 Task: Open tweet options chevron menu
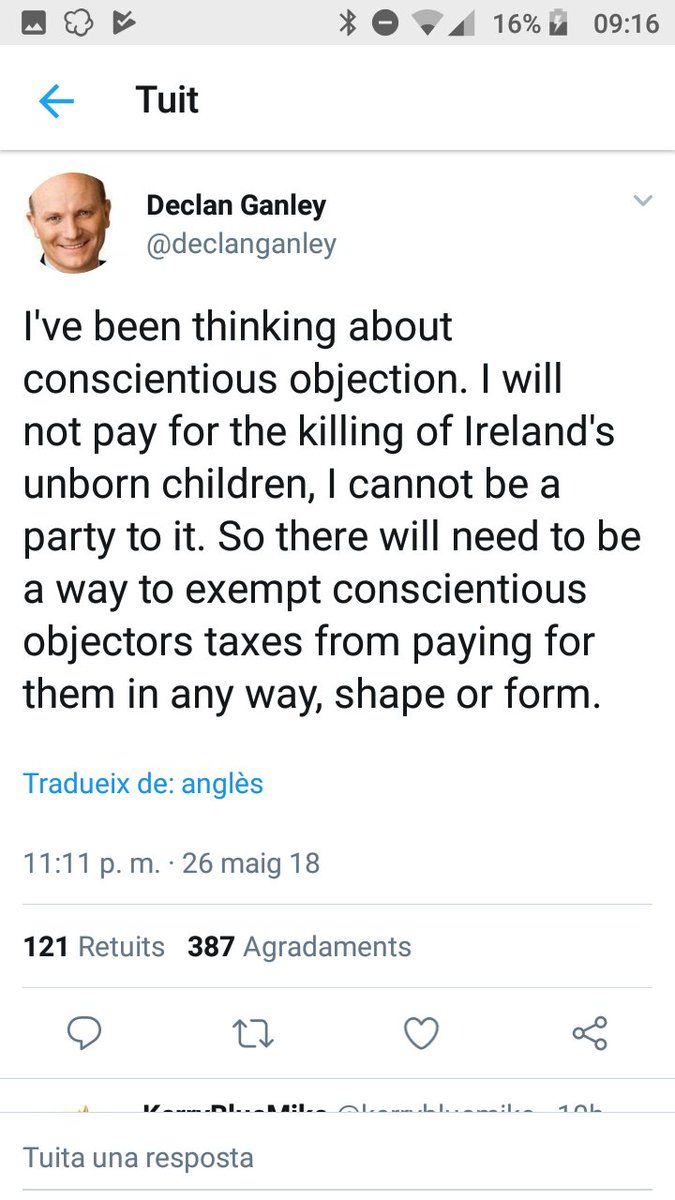tap(643, 201)
